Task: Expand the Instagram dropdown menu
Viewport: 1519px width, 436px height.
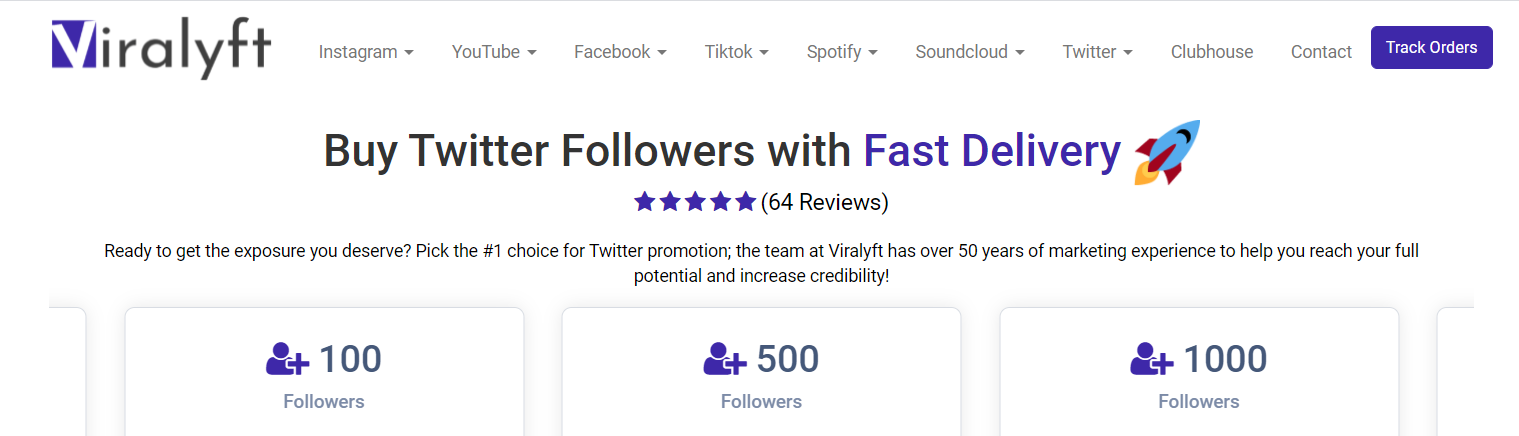Action: 366,52
